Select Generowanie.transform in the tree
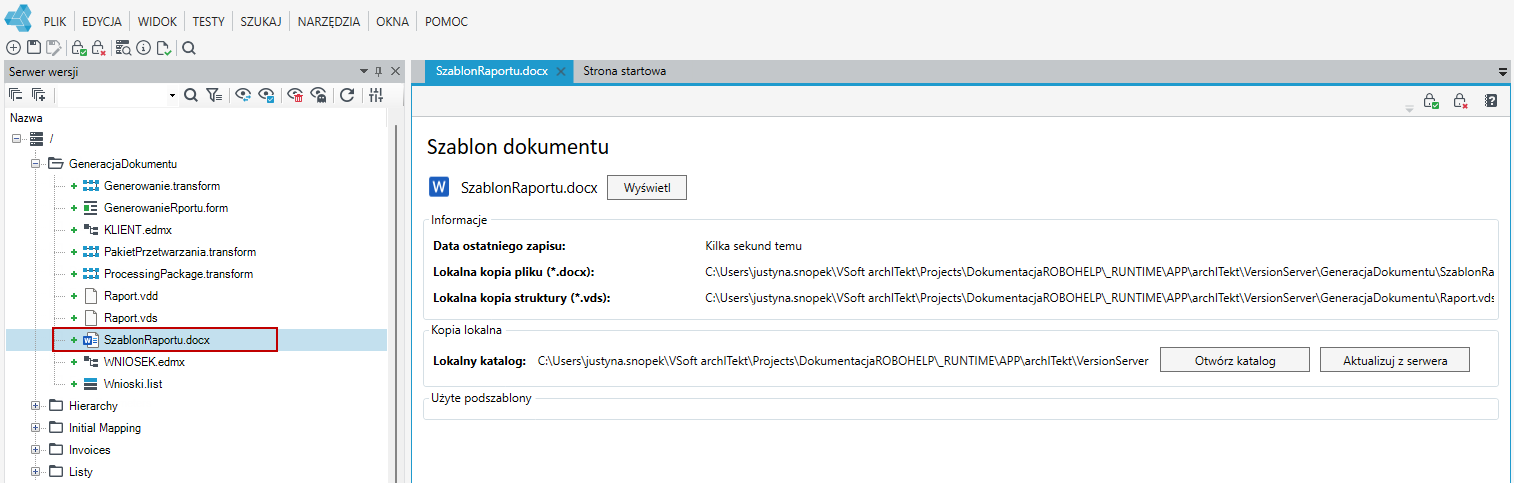The image size is (1514, 483). coord(162,186)
